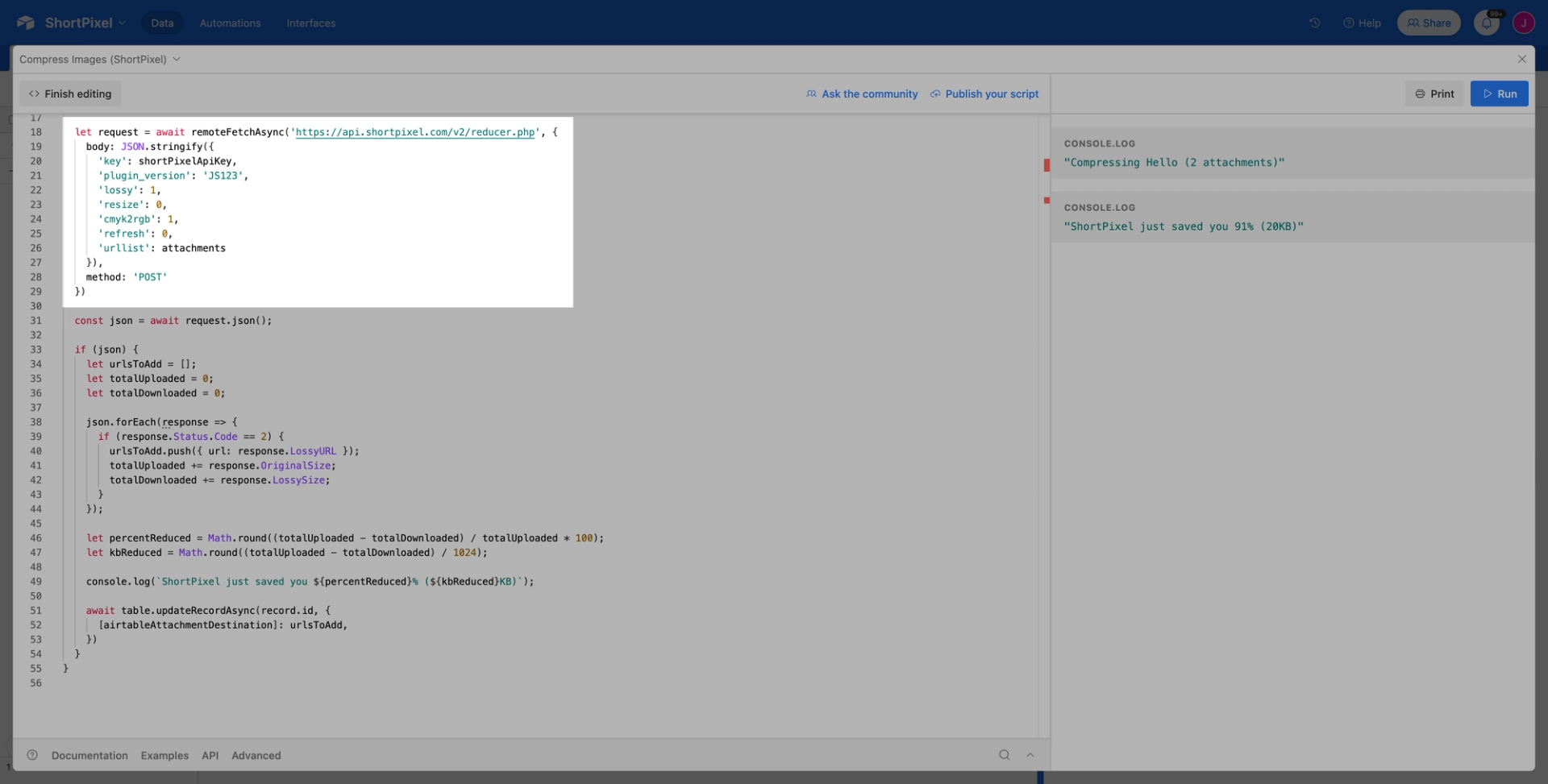Click the 'let totalDownloaded = 0;' code line
Viewport: 1548px width, 784px height.
coord(156,393)
